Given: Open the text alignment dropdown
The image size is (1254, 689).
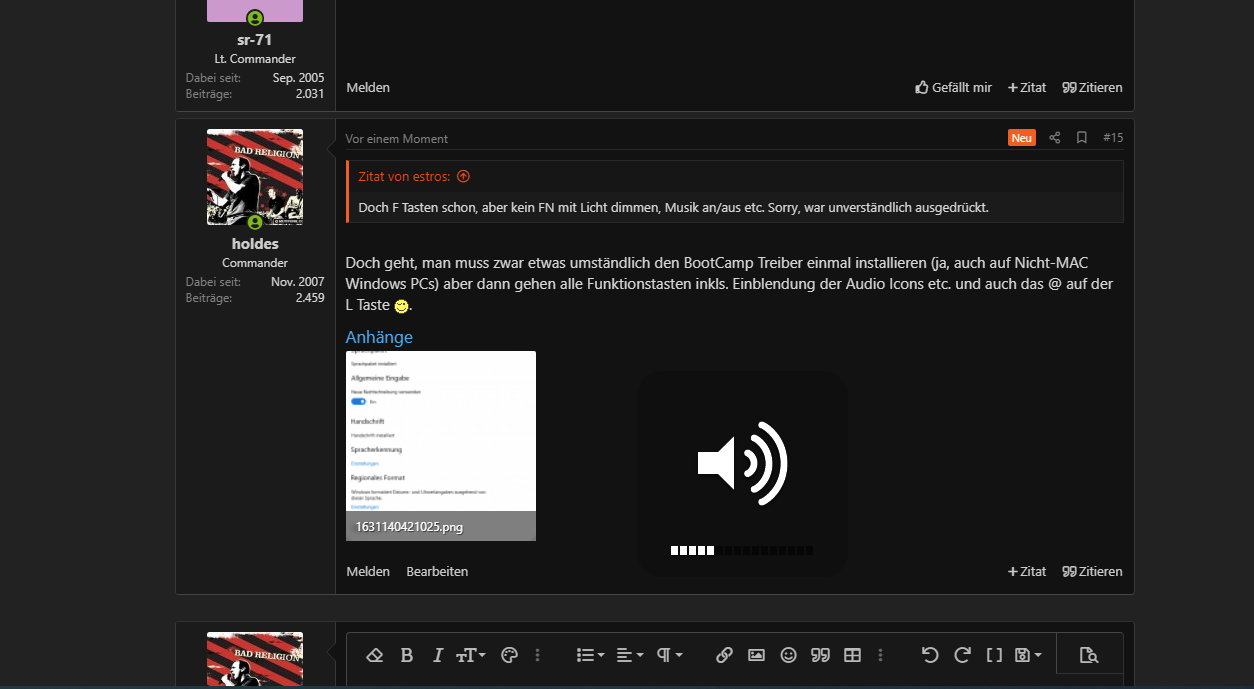Looking at the screenshot, I should pos(630,655).
